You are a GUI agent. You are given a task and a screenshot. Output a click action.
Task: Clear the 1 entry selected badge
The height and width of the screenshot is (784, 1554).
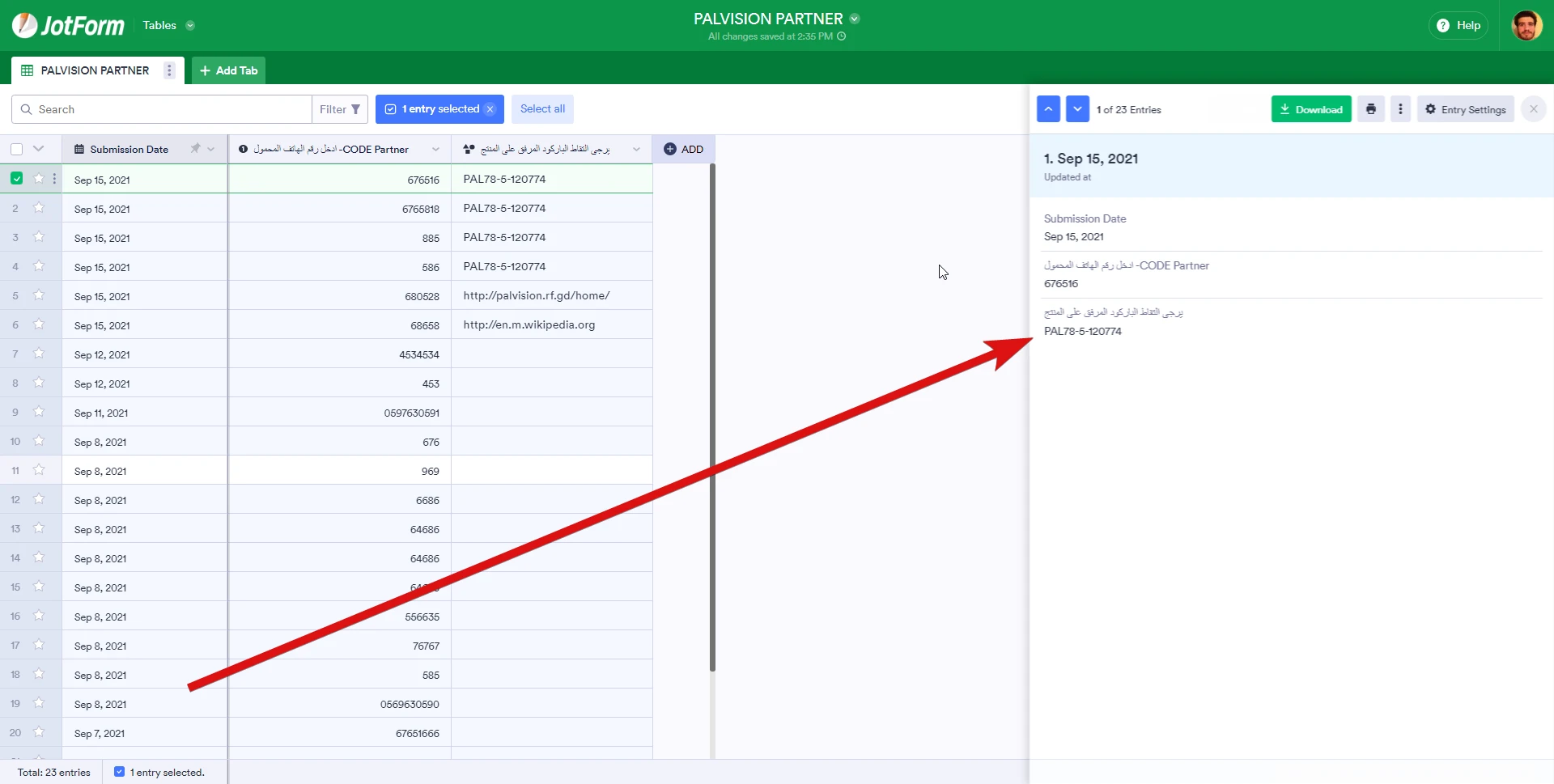(490, 109)
